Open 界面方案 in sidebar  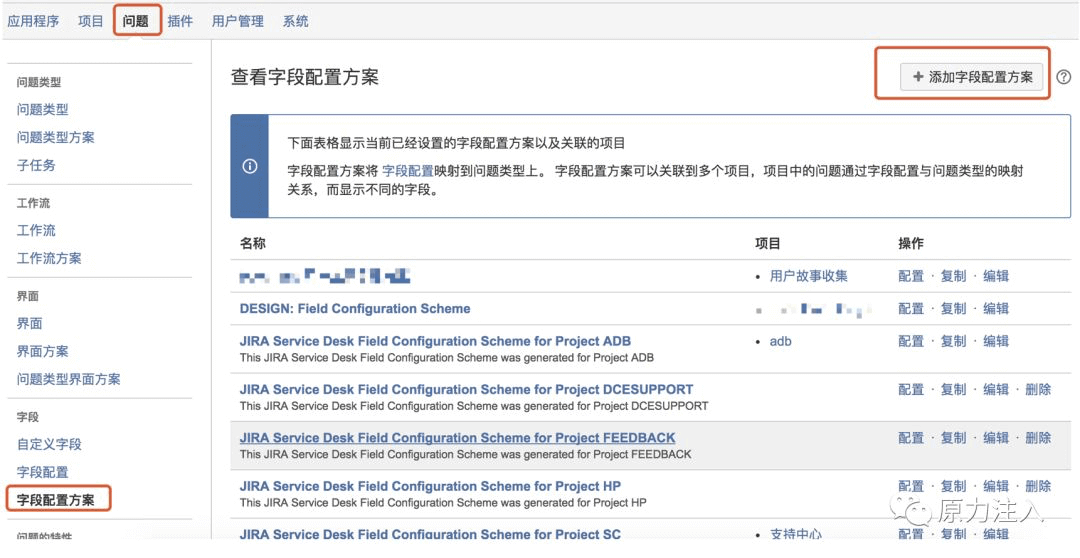coord(43,351)
